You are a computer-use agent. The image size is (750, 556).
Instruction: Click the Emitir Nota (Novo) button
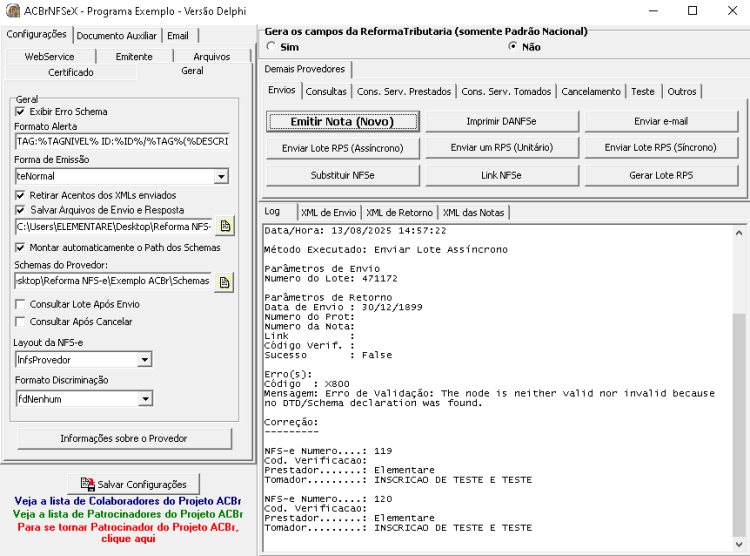click(x=342, y=122)
